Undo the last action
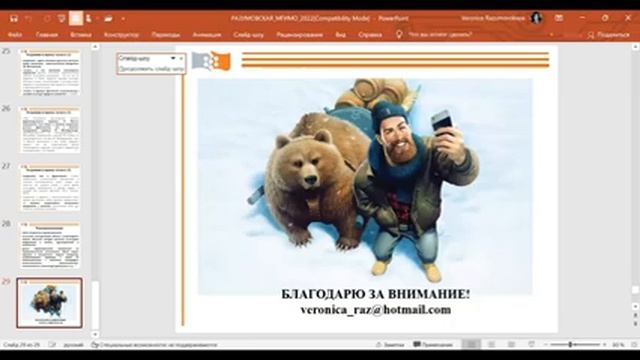The width and height of the screenshot is (640, 360). (29, 19)
